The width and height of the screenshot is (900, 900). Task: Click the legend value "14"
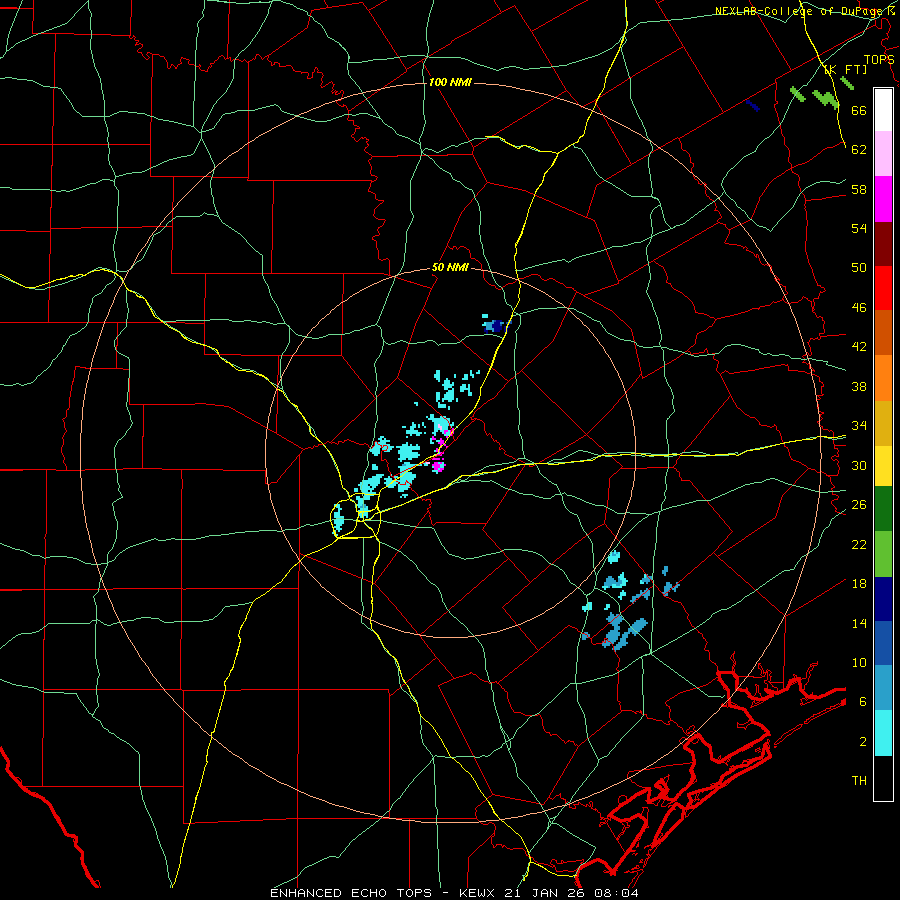859,623
